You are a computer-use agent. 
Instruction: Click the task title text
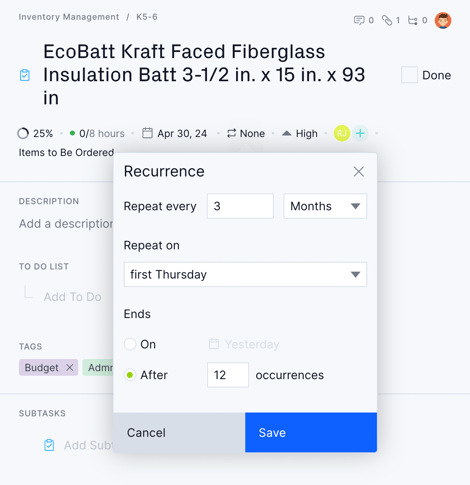pos(204,75)
